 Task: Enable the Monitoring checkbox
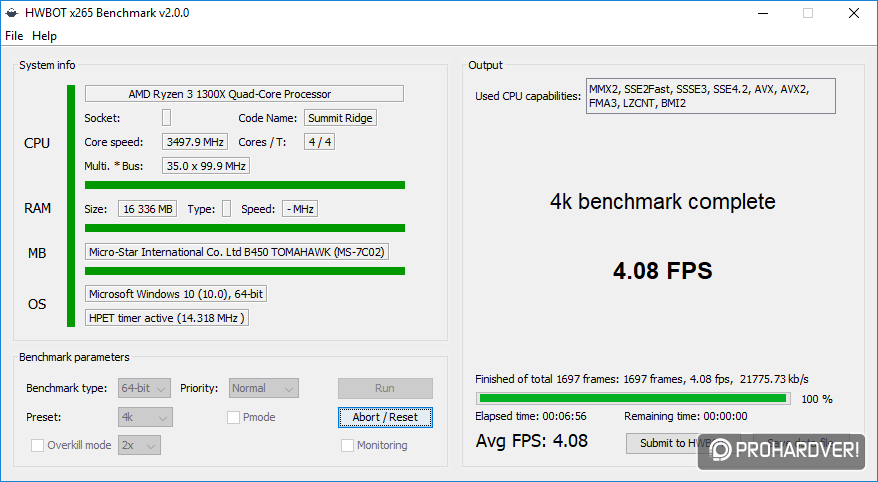pyautogui.click(x=347, y=446)
